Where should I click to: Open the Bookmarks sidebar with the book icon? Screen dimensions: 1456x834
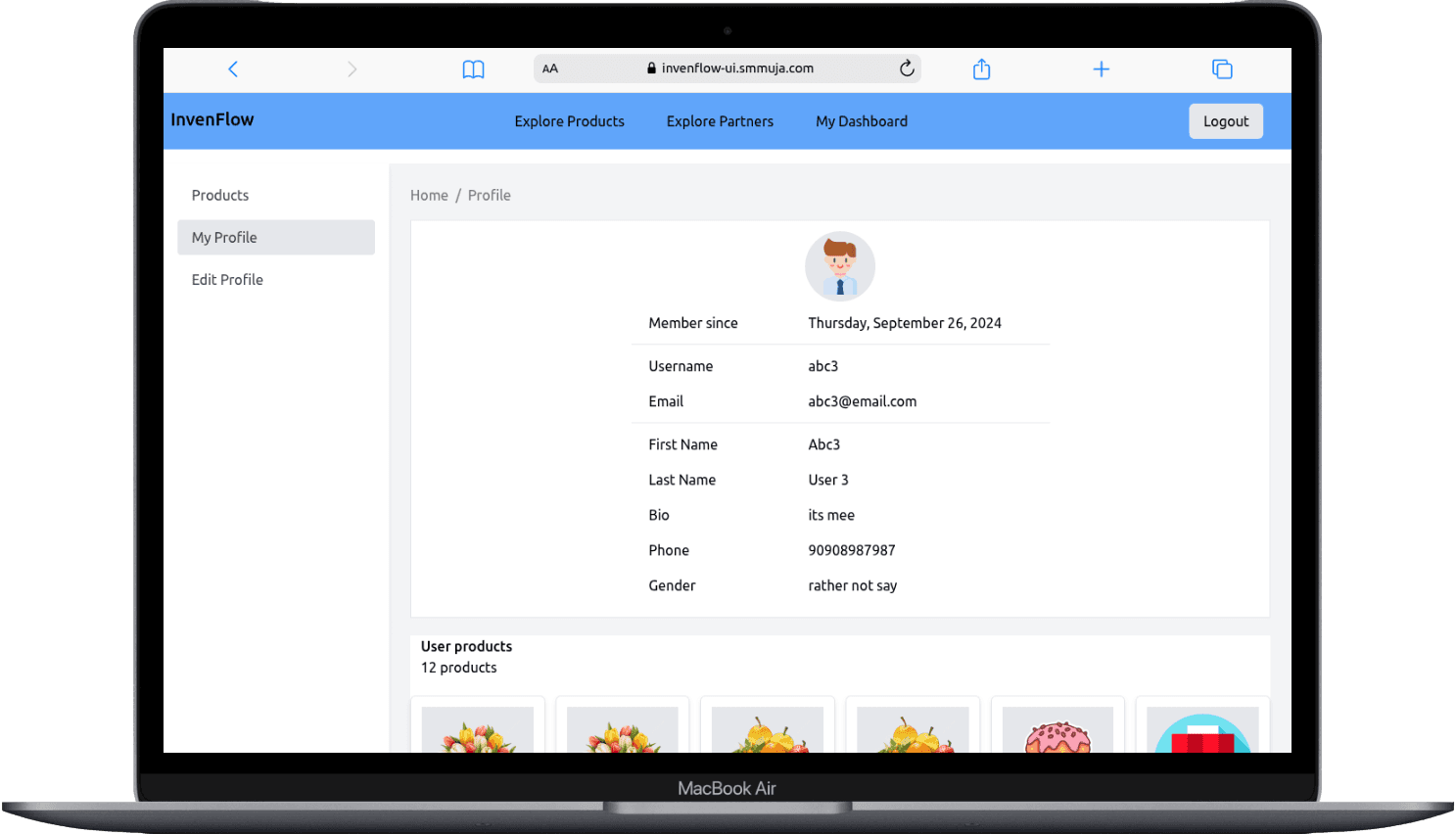click(x=473, y=69)
